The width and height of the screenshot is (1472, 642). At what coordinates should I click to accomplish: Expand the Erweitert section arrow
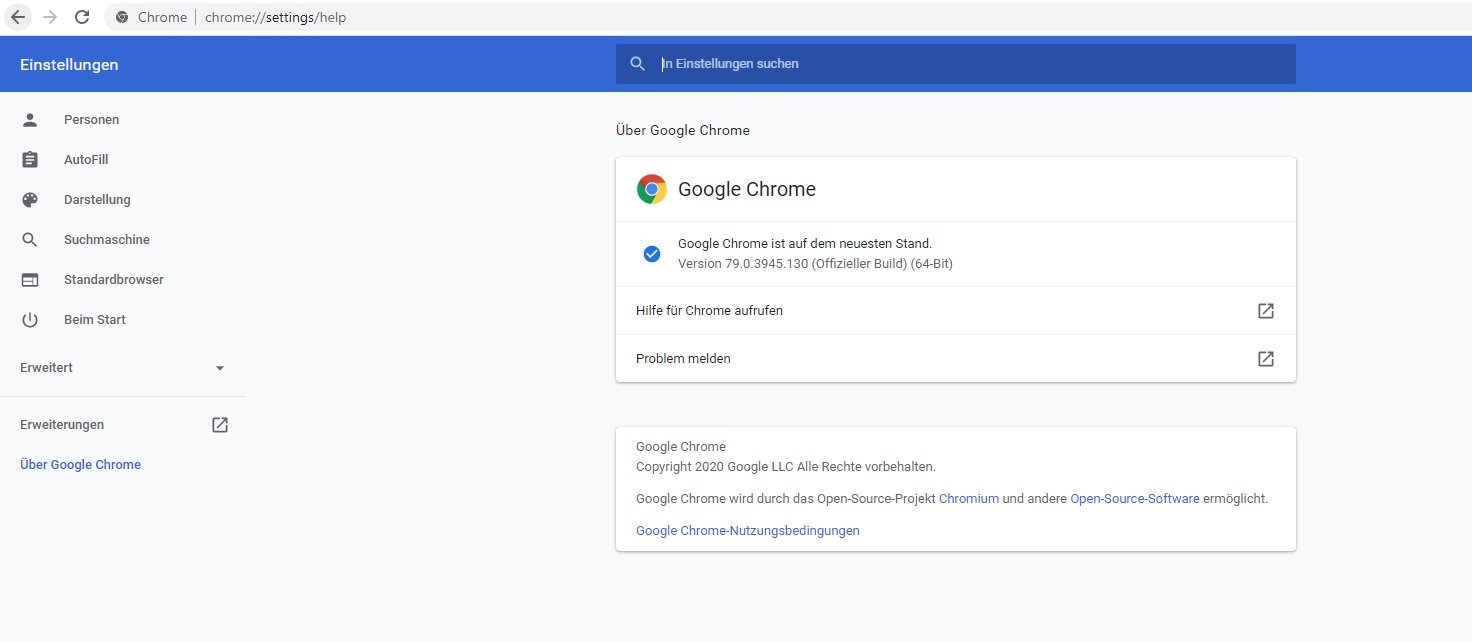coord(220,368)
